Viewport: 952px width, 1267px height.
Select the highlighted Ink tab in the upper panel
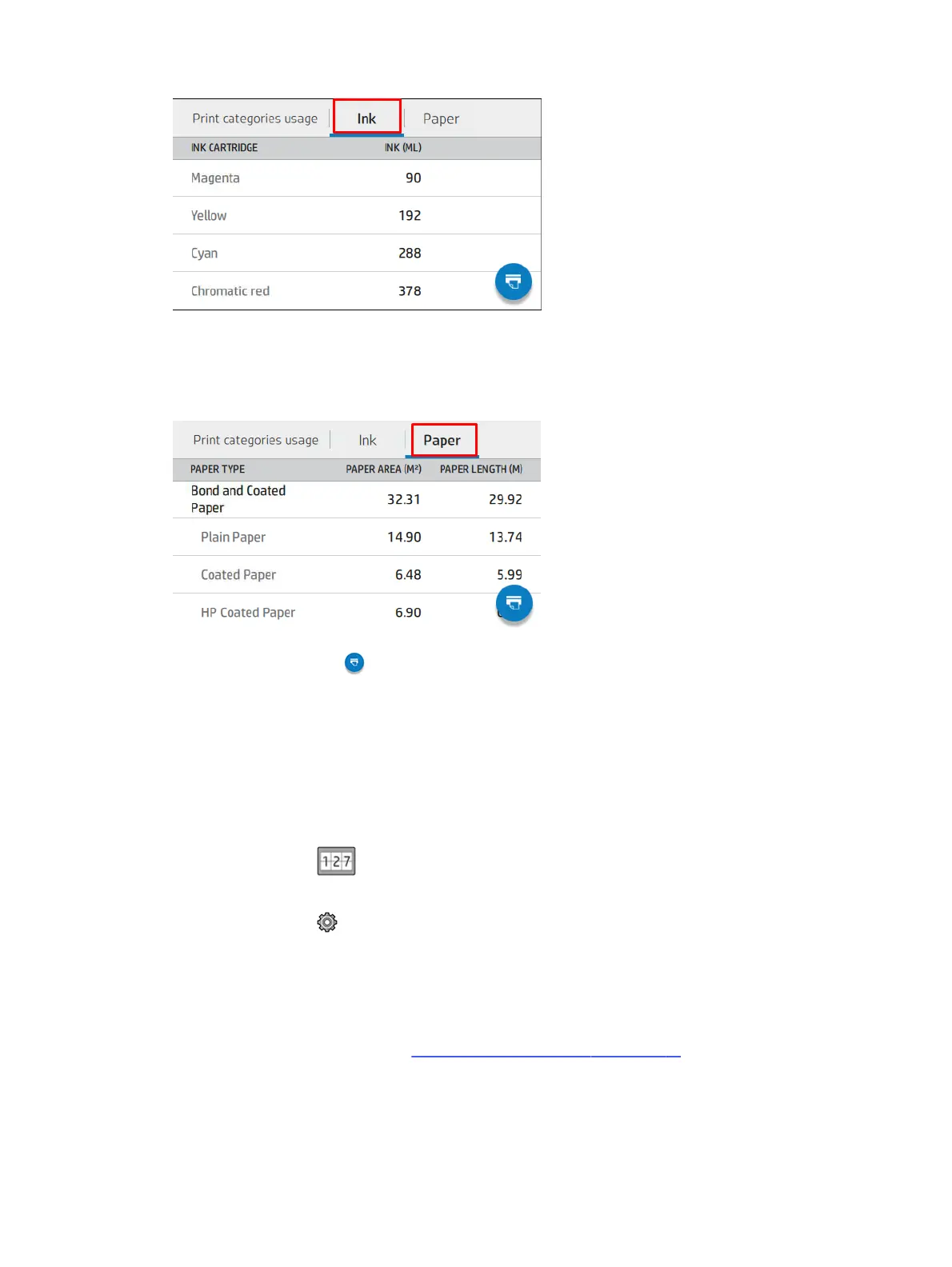click(366, 118)
